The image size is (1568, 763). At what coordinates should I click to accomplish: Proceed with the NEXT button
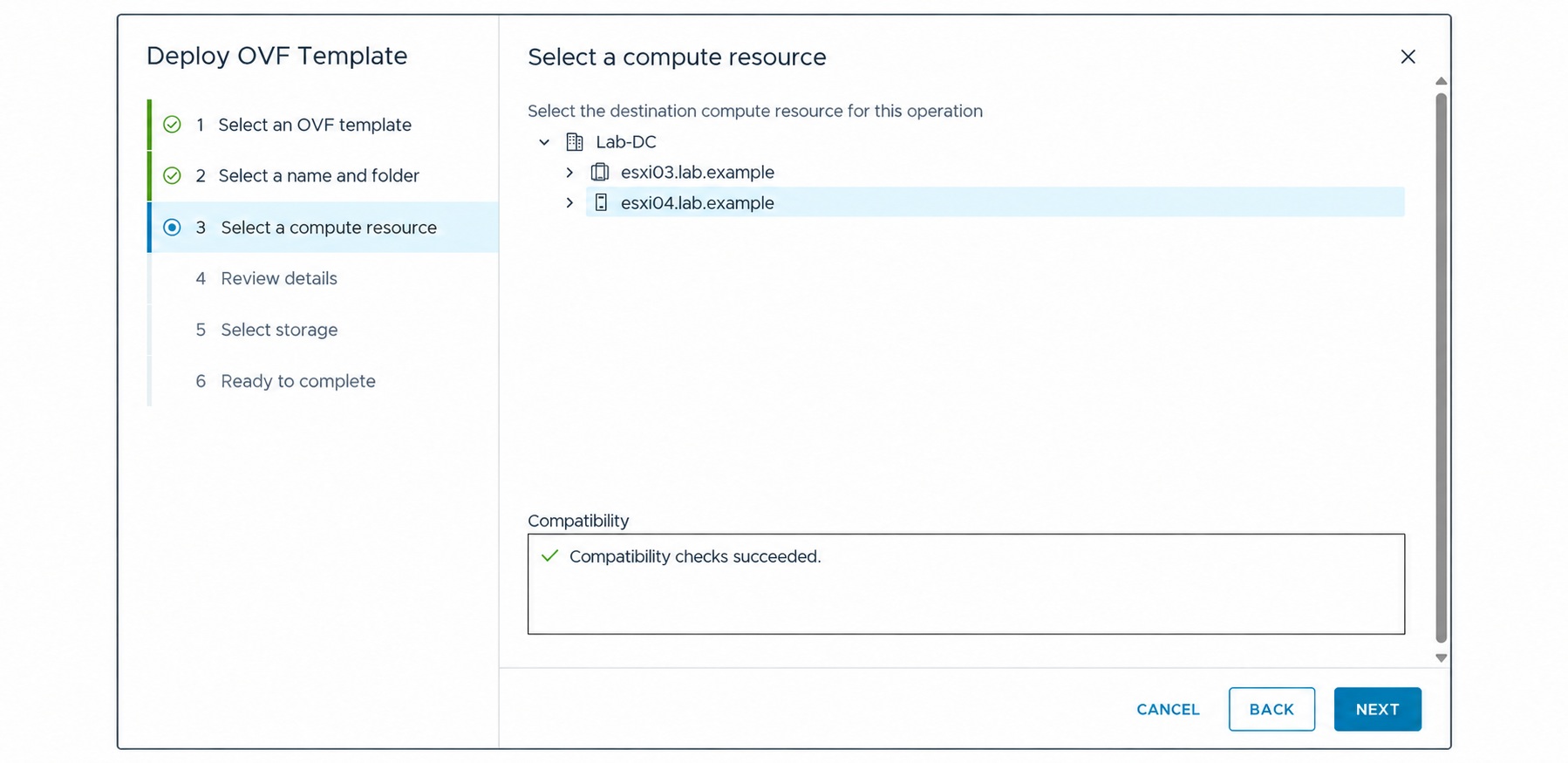[x=1377, y=710]
